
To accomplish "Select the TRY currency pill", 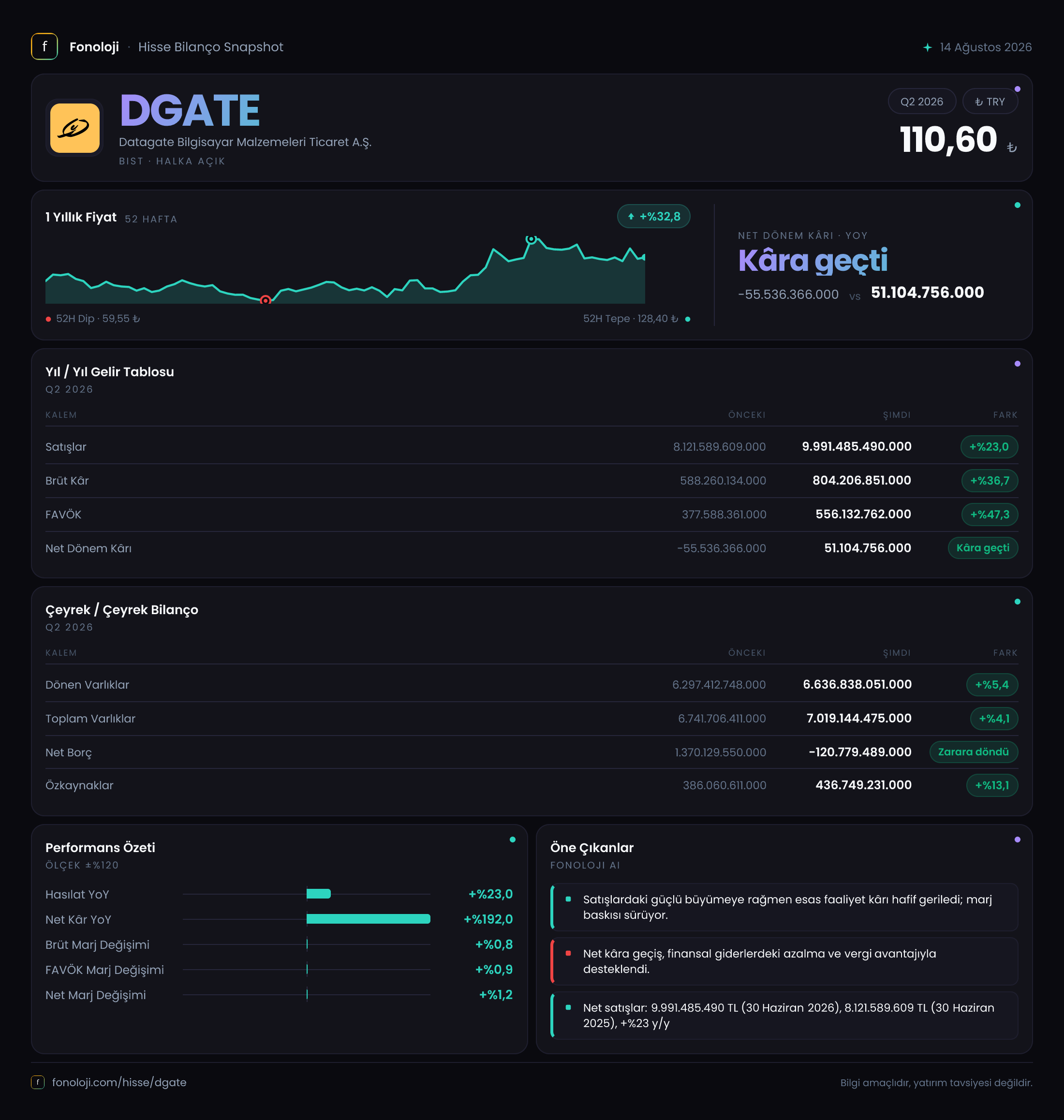I will pyautogui.click(x=990, y=102).
